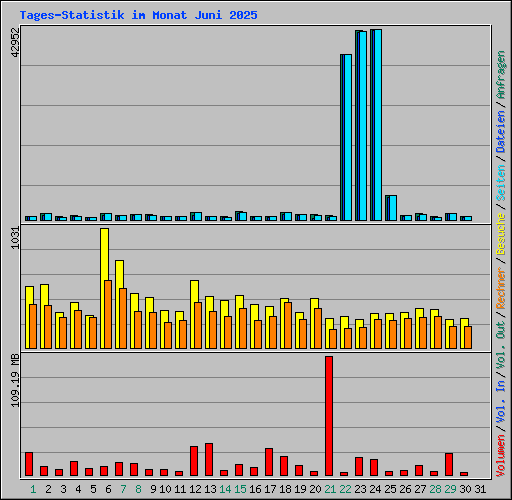
Task: Click the Dateien legend label
Action: coord(501,131)
